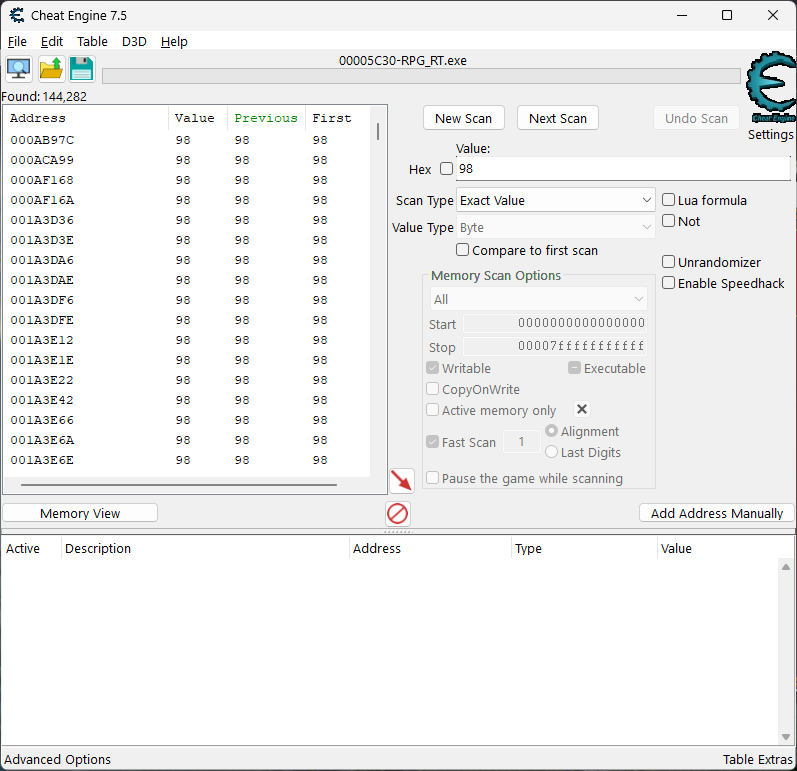This screenshot has width=797, height=771.
Task: Click the Start address field
Action: 555,323
